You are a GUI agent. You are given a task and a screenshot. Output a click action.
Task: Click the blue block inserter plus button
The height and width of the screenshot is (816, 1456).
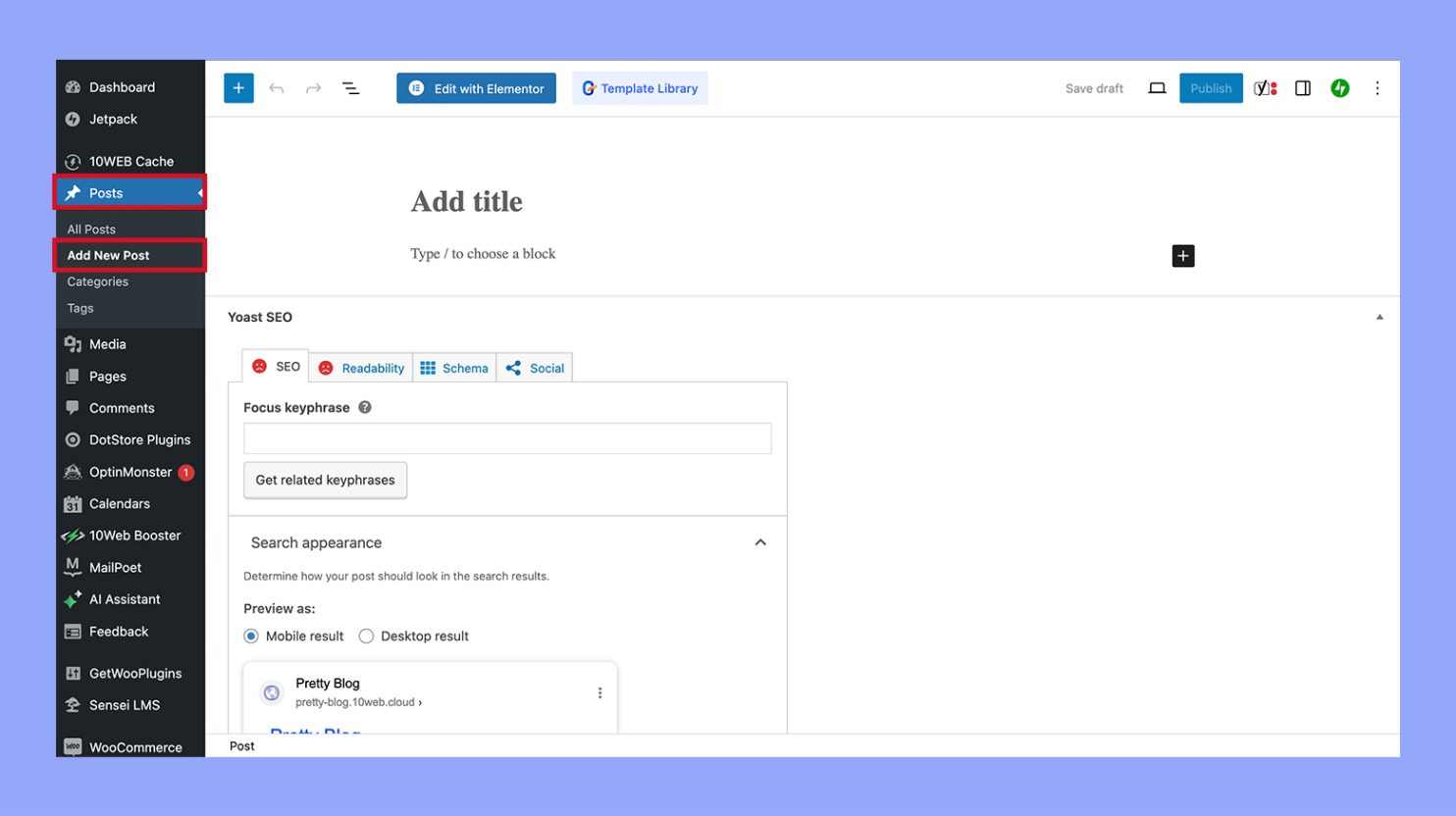tap(238, 88)
